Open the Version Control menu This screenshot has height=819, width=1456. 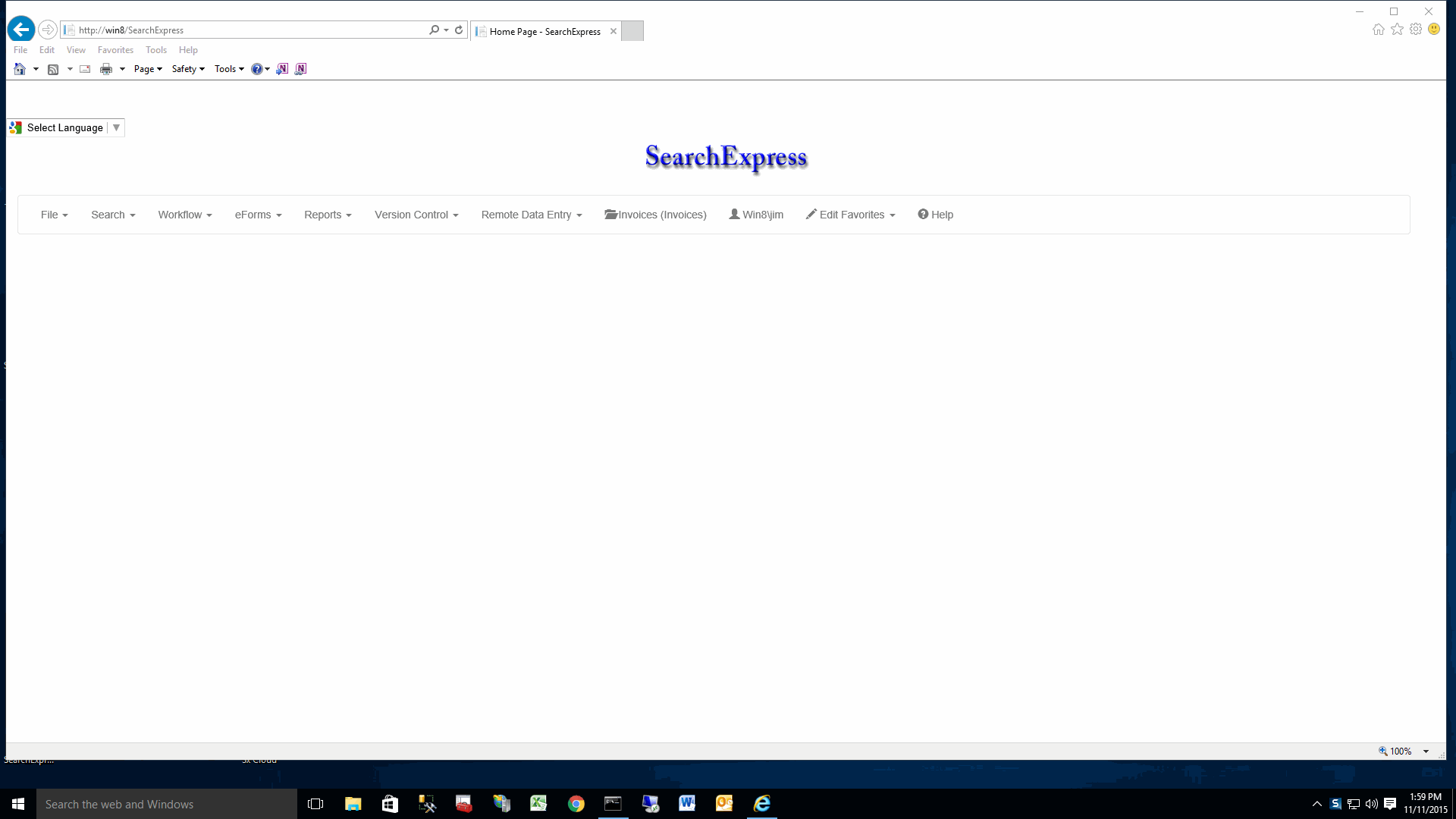click(416, 215)
